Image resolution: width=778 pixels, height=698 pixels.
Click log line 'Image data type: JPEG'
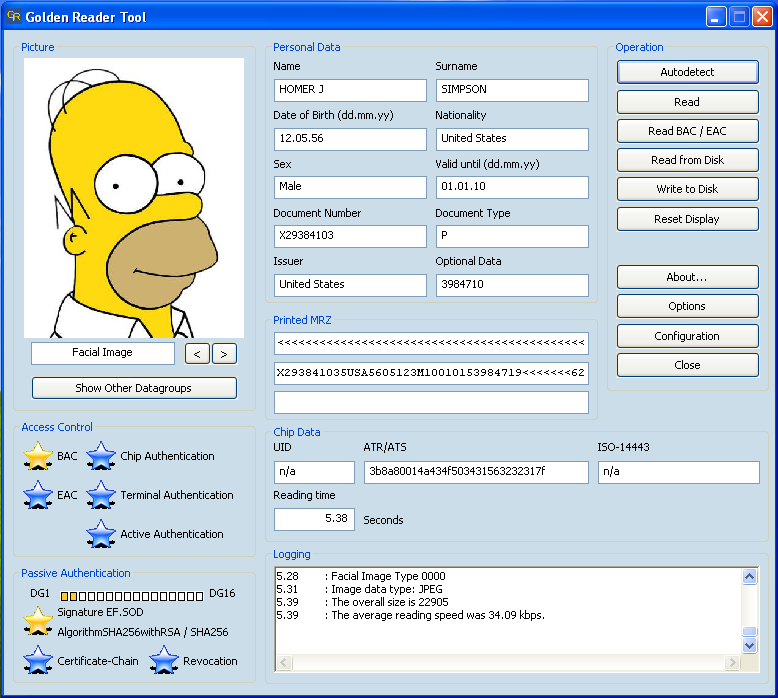[359, 589]
